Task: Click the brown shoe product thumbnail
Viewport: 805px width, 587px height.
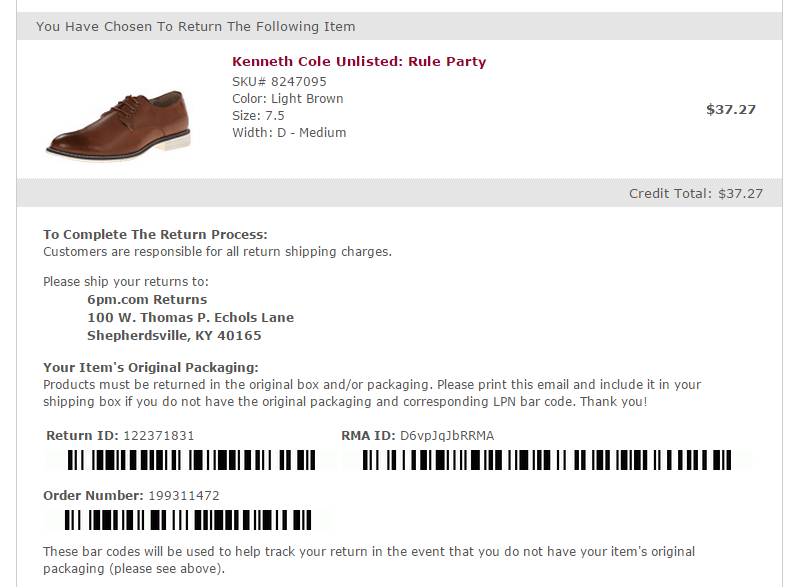Action: point(118,123)
